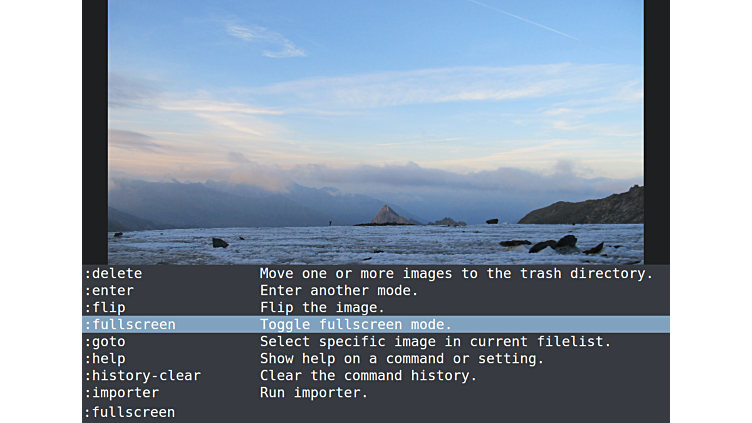
Task: Click the highlighted :fullscreen completion row
Action: 376,325
